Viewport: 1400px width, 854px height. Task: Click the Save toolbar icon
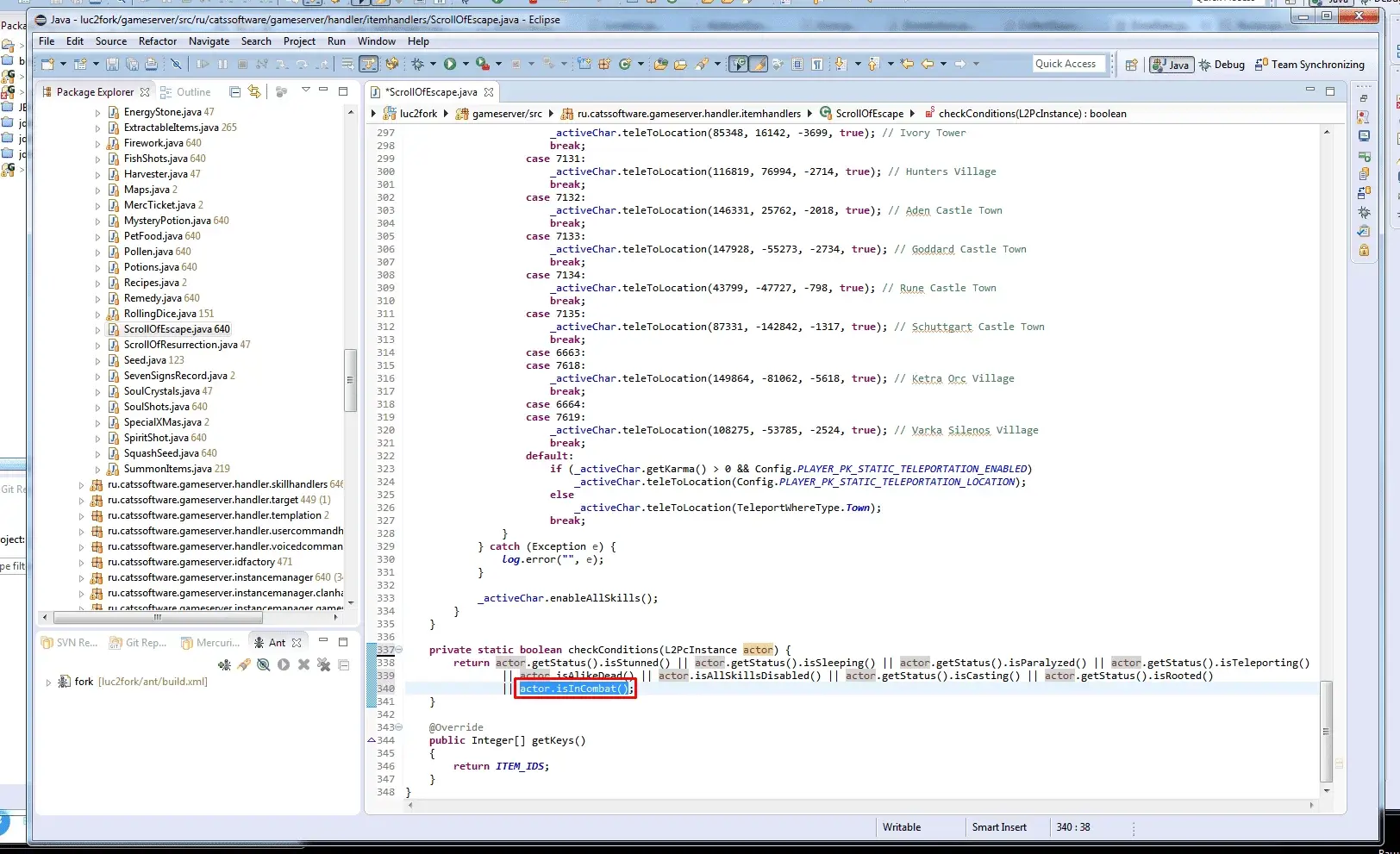click(x=112, y=64)
